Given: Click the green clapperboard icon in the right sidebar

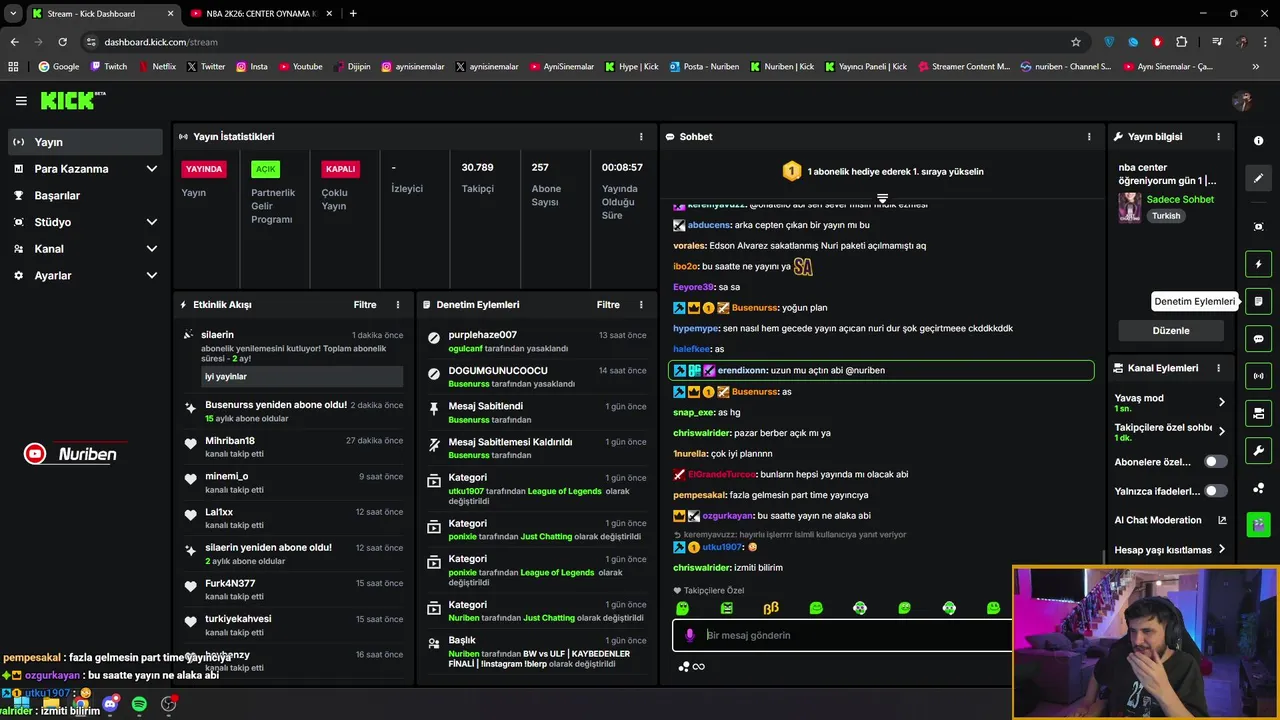Looking at the screenshot, I should [1258, 523].
